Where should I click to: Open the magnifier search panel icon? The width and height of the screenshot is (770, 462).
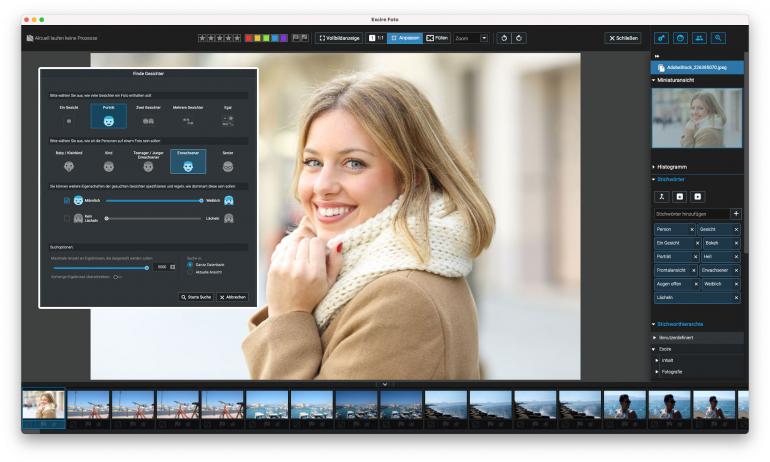click(x=718, y=38)
